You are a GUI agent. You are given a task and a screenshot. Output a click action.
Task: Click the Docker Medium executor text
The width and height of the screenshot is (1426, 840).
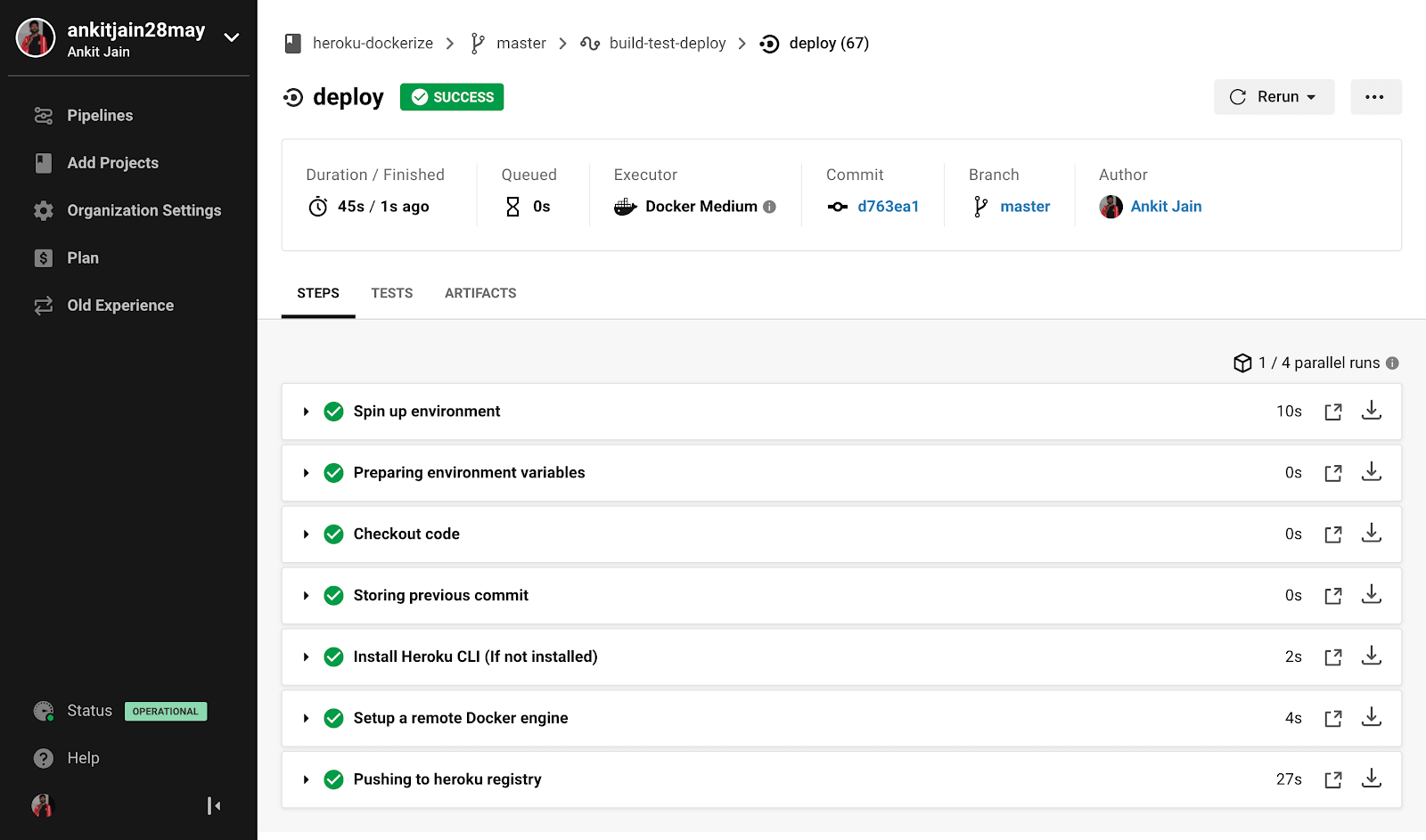point(701,207)
